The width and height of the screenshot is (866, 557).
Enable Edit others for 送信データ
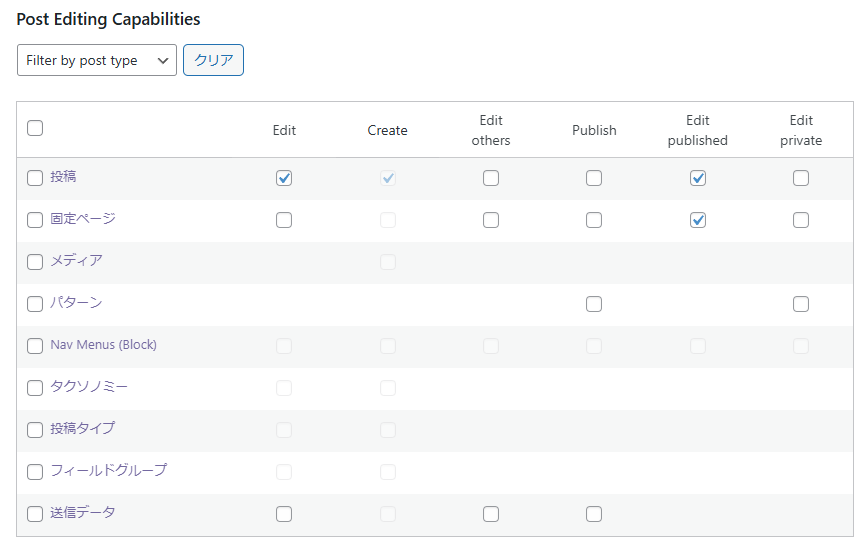(x=491, y=514)
